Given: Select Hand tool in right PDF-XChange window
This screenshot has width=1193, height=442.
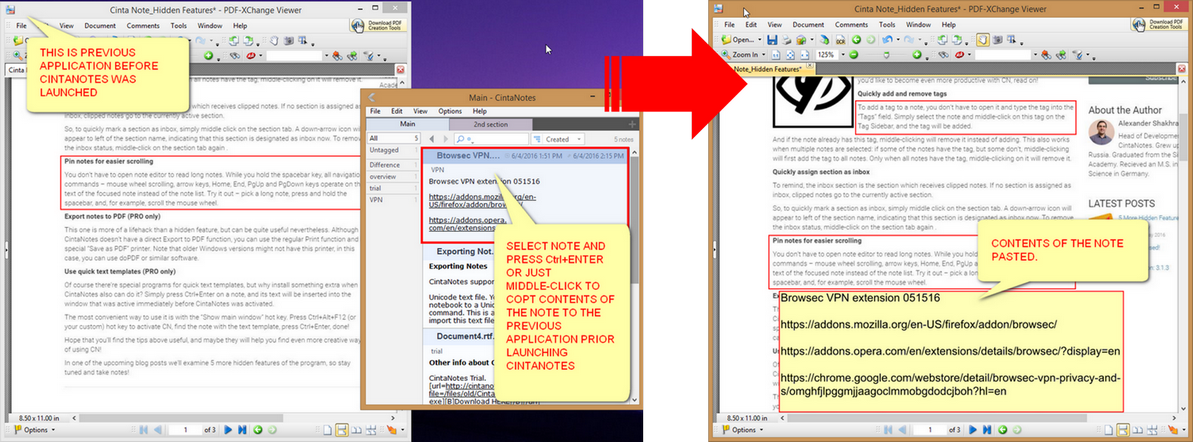Looking at the screenshot, I should coord(983,40).
